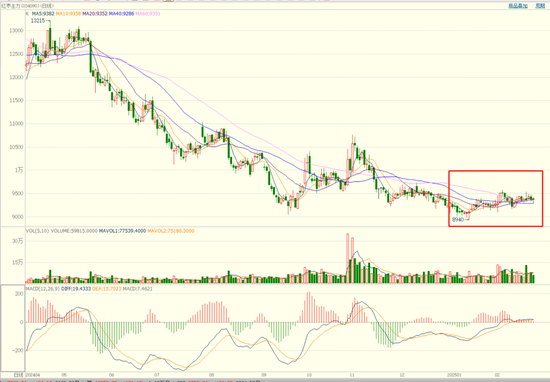Click the MA5:9382 moving average label

click(x=43, y=14)
